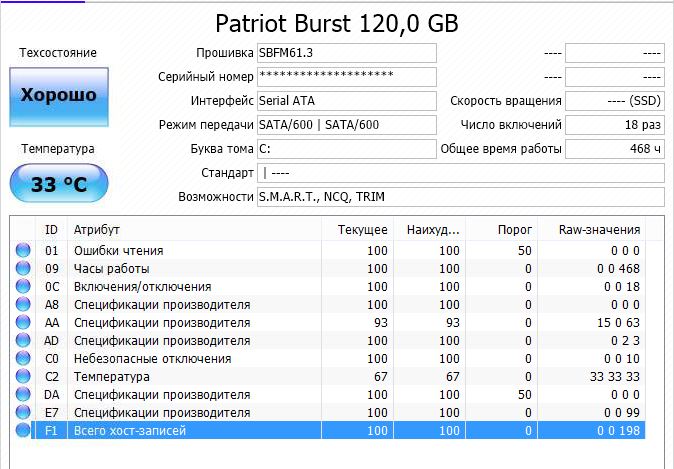The width and height of the screenshot is (674, 469).
Task: Click the status circle for Включения/отключения row
Action: [23, 286]
